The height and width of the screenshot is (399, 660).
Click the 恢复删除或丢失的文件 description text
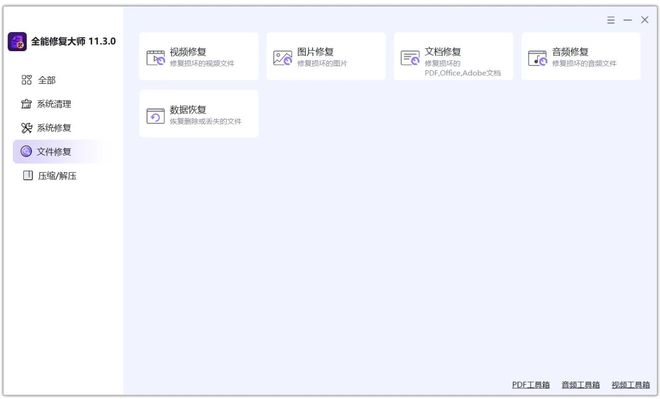[x=206, y=122]
